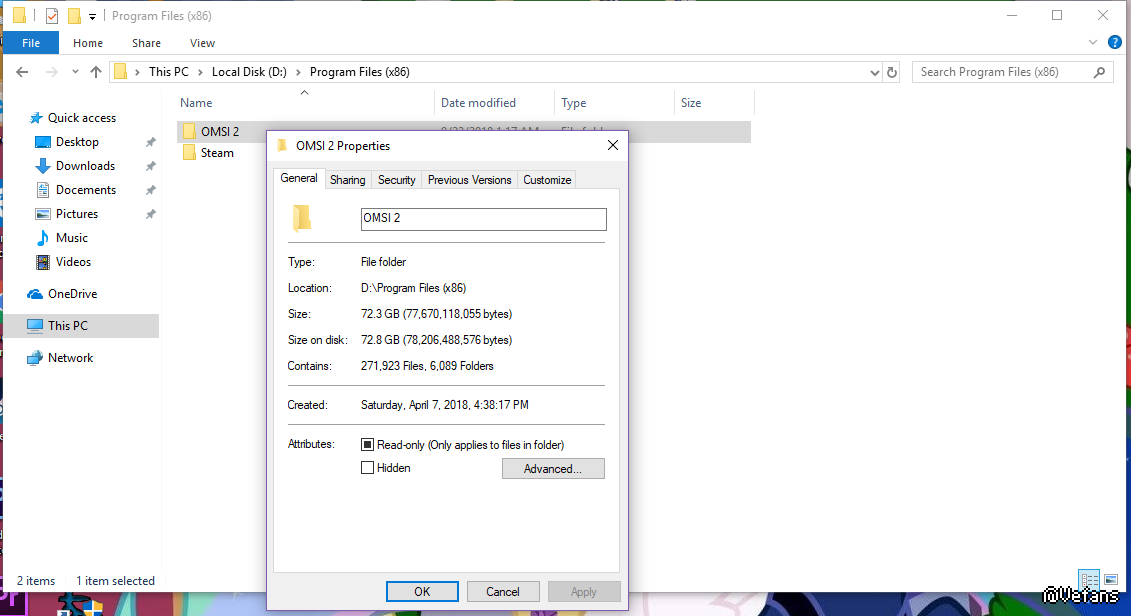This screenshot has height=616, width=1131.
Task: Click the Music note icon in sidebar
Action: coord(43,238)
